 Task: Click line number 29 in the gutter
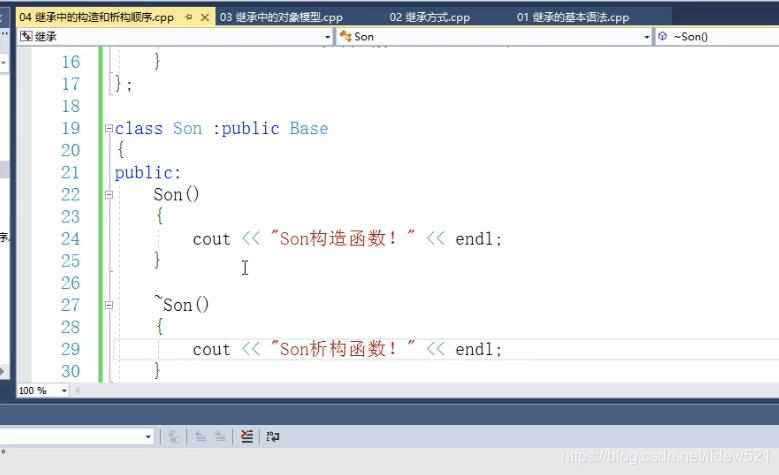[71, 349]
